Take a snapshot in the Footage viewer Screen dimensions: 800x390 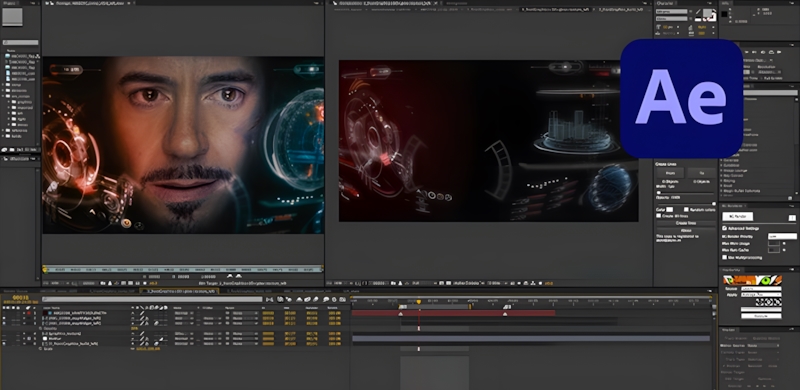[103, 283]
